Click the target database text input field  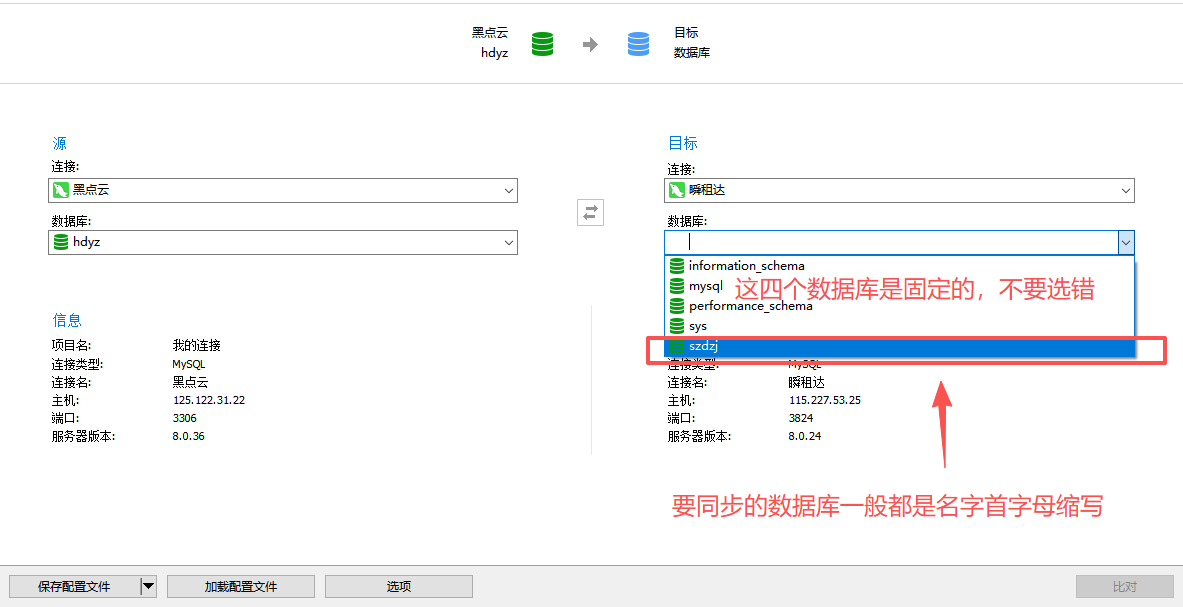890,242
